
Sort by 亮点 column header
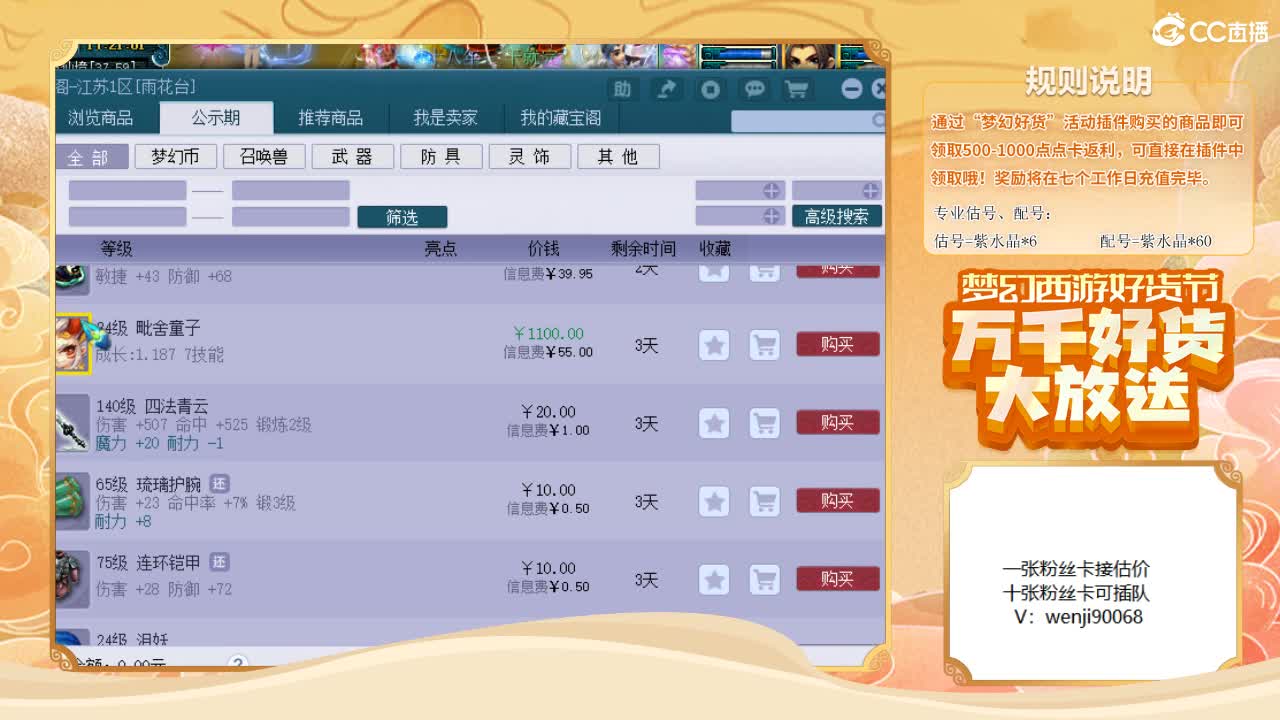441,249
